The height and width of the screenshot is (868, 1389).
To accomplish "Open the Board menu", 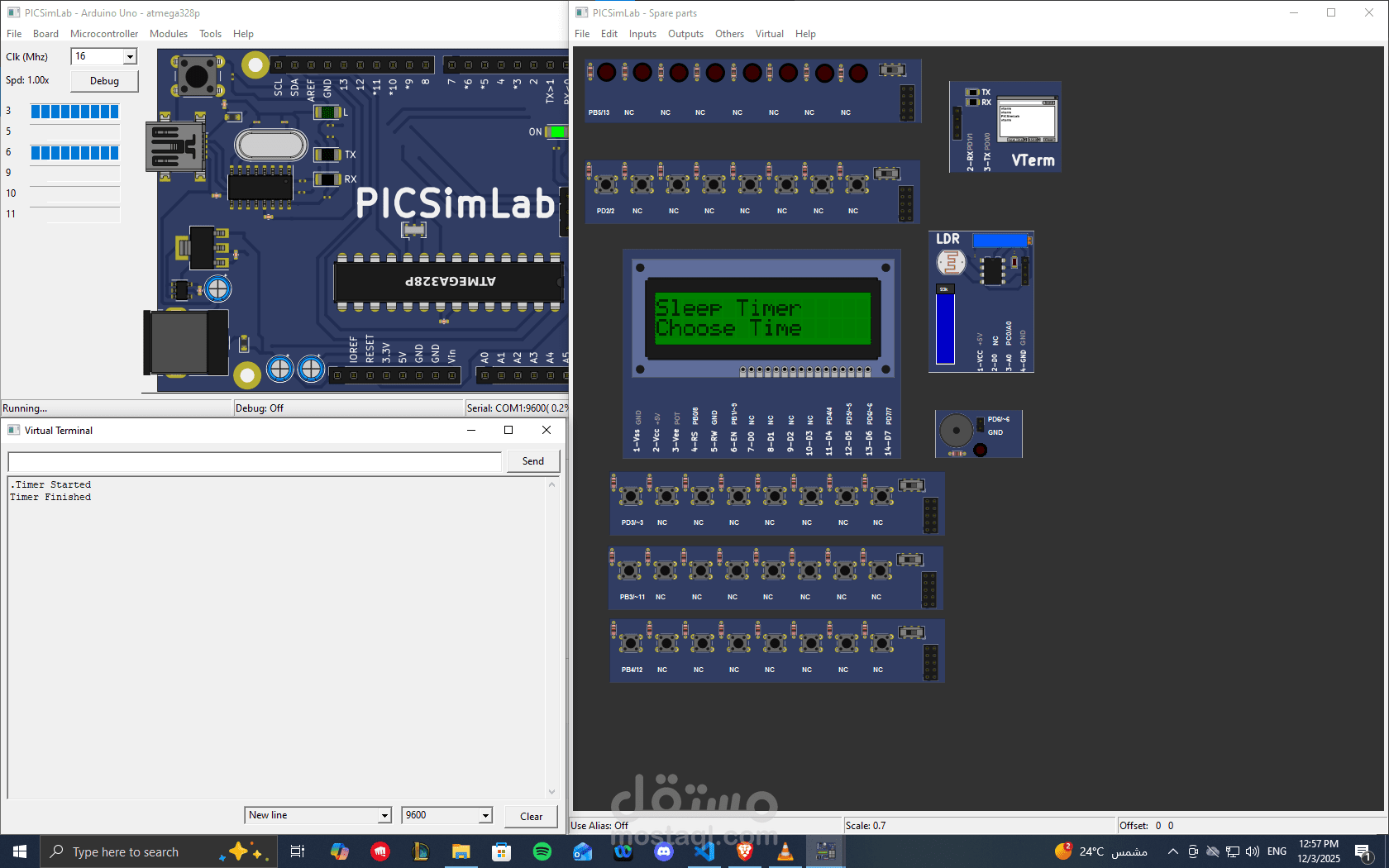I will click(45, 34).
